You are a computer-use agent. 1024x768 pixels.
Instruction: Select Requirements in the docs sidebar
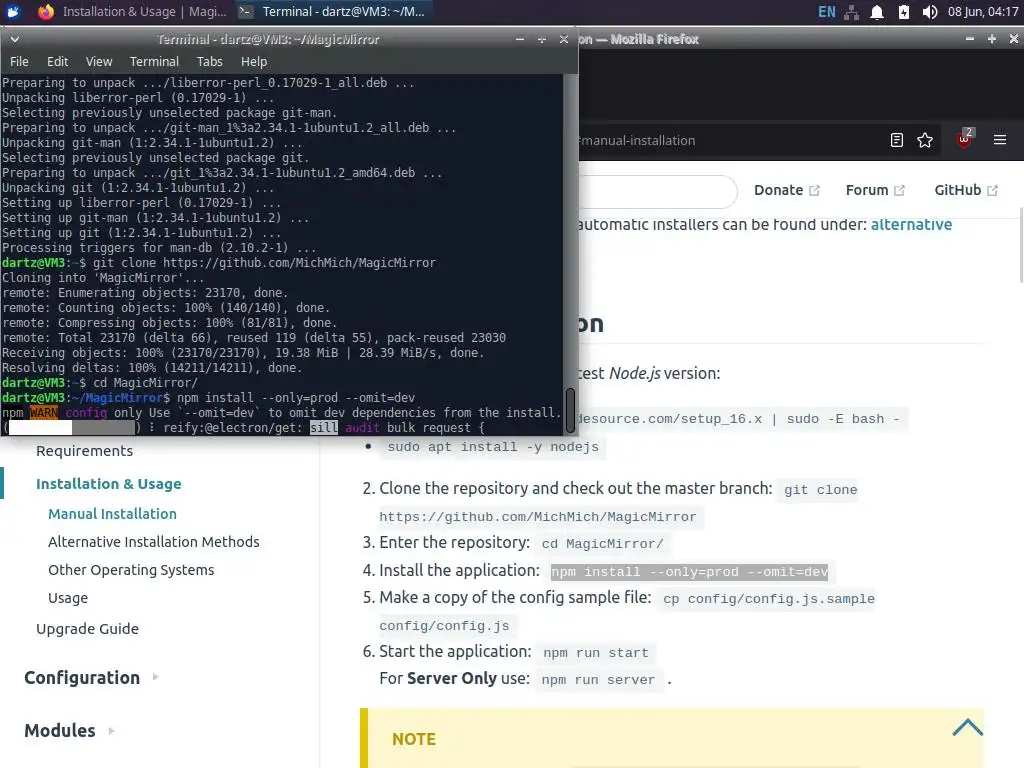click(x=84, y=451)
